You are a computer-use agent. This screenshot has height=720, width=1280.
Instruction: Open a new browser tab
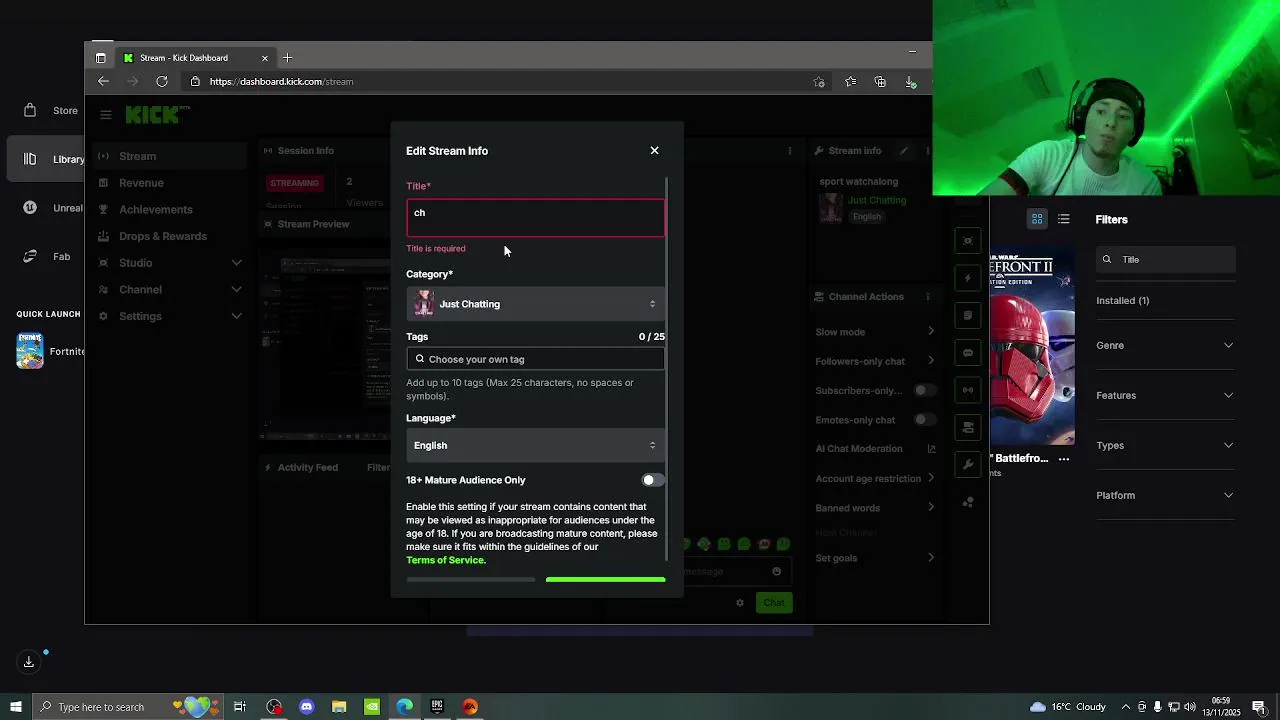(287, 58)
